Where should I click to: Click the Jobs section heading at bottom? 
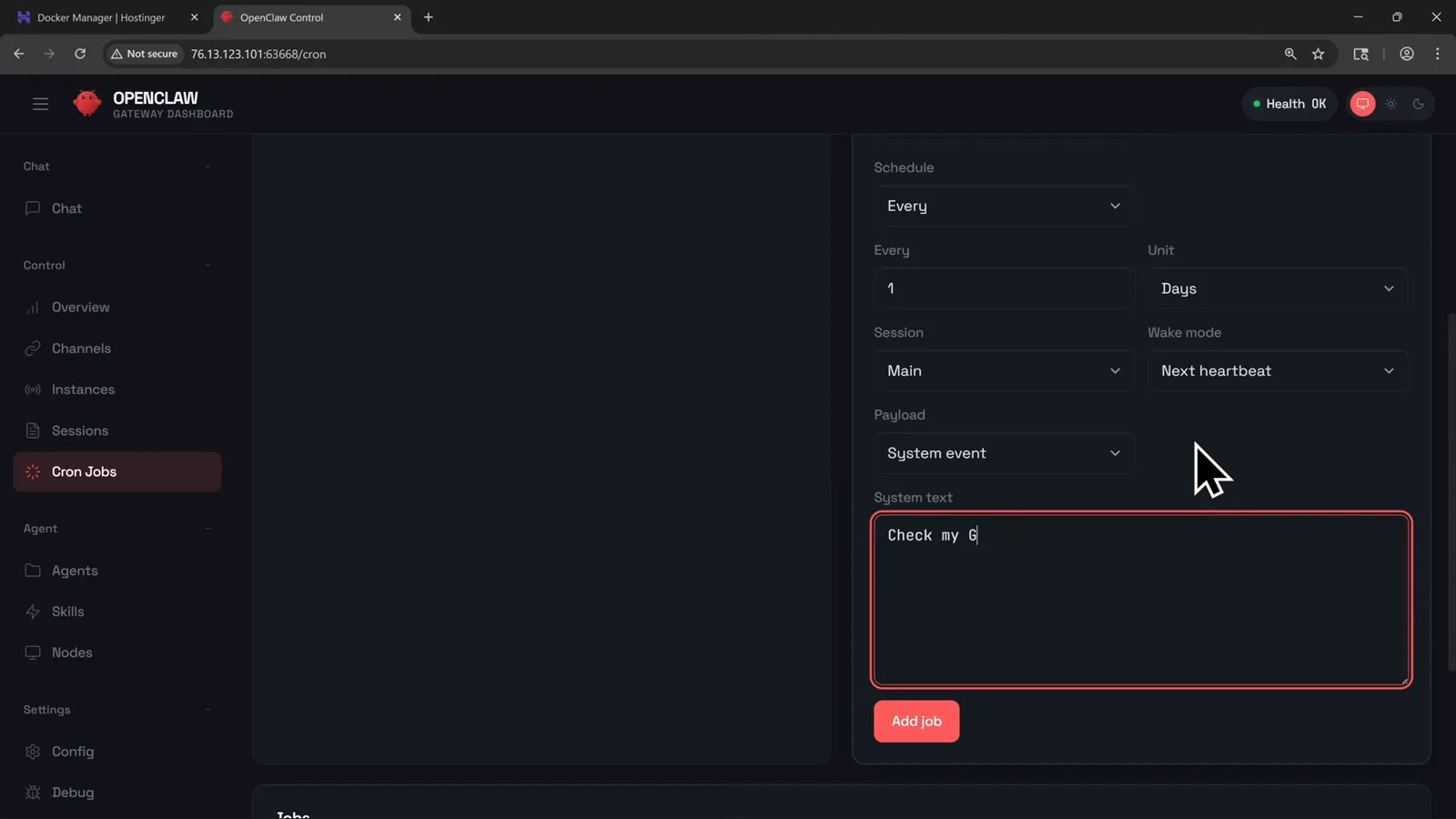tap(293, 814)
